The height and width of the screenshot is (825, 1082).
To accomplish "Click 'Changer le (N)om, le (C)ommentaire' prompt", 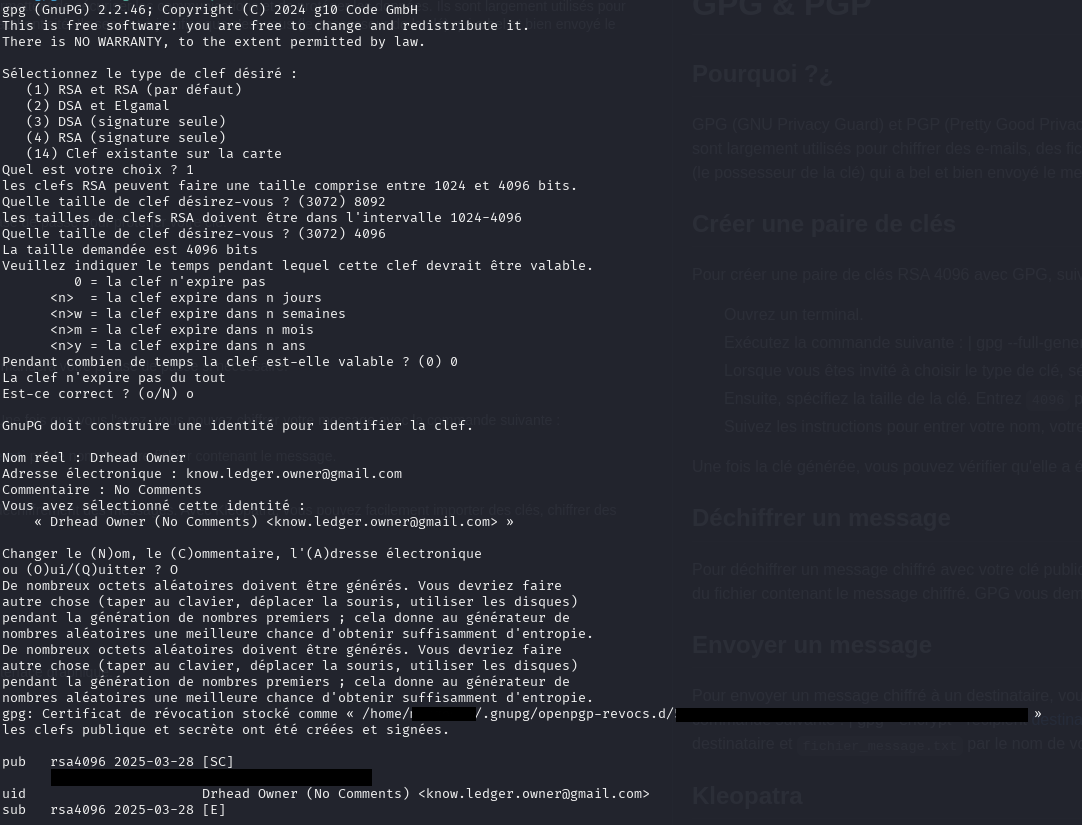I will tap(242, 554).
